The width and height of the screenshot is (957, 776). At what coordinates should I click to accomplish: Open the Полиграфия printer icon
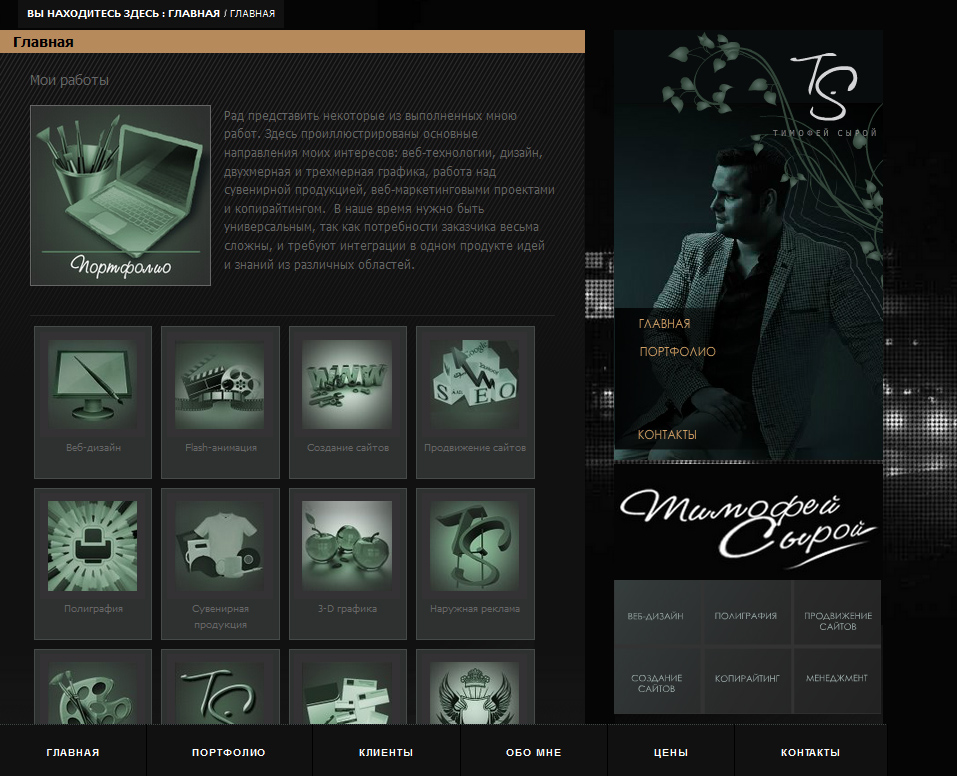(93, 546)
